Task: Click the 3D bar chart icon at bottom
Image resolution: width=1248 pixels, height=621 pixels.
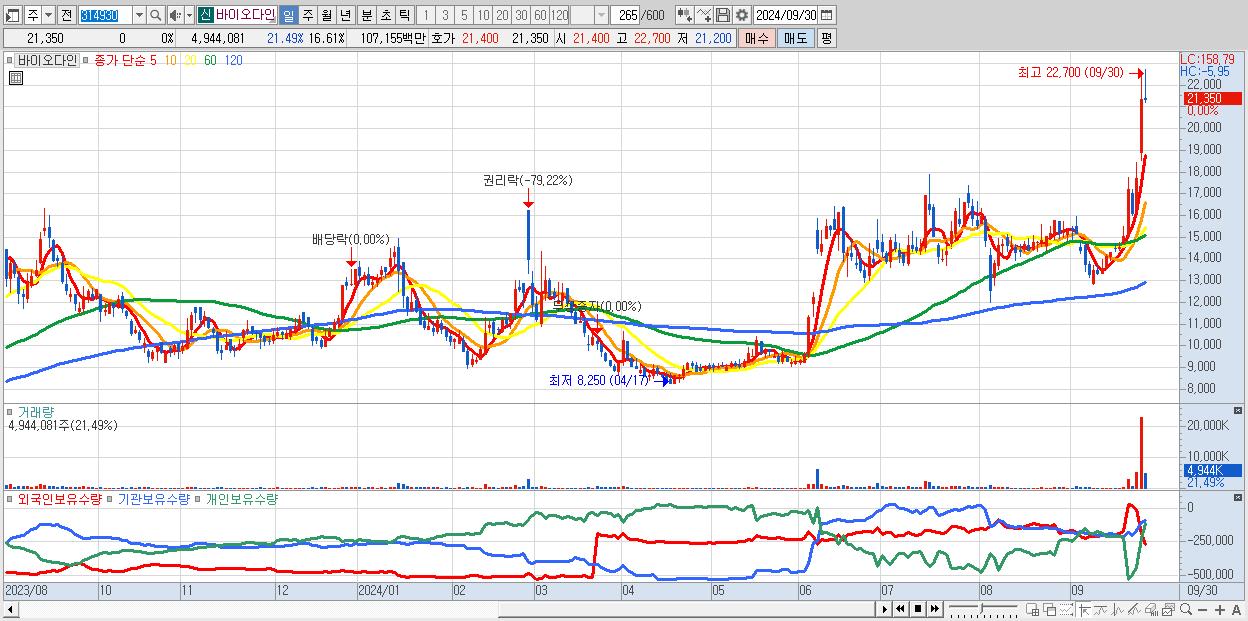Action: [1151, 609]
